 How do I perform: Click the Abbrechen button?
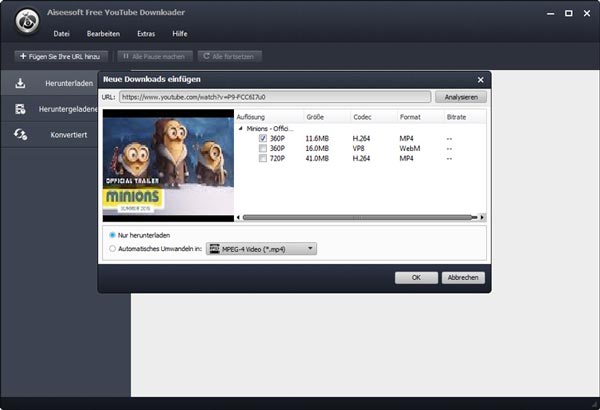pyautogui.click(x=463, y=278)
